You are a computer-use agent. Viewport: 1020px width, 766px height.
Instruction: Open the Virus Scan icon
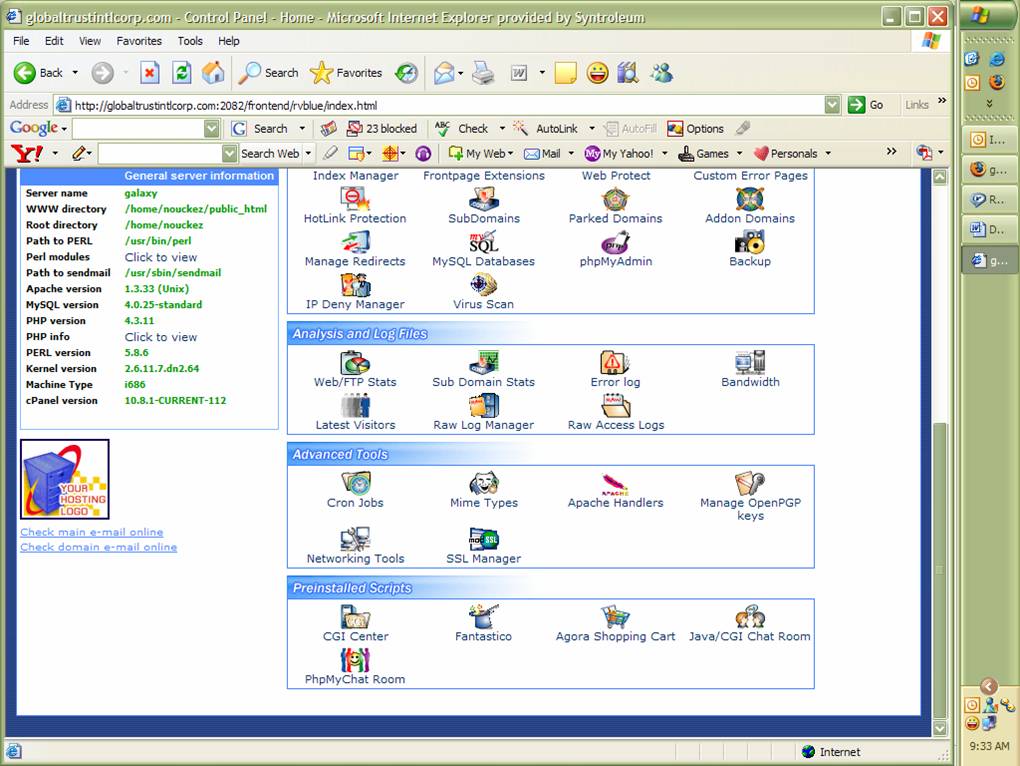(484, 286)
